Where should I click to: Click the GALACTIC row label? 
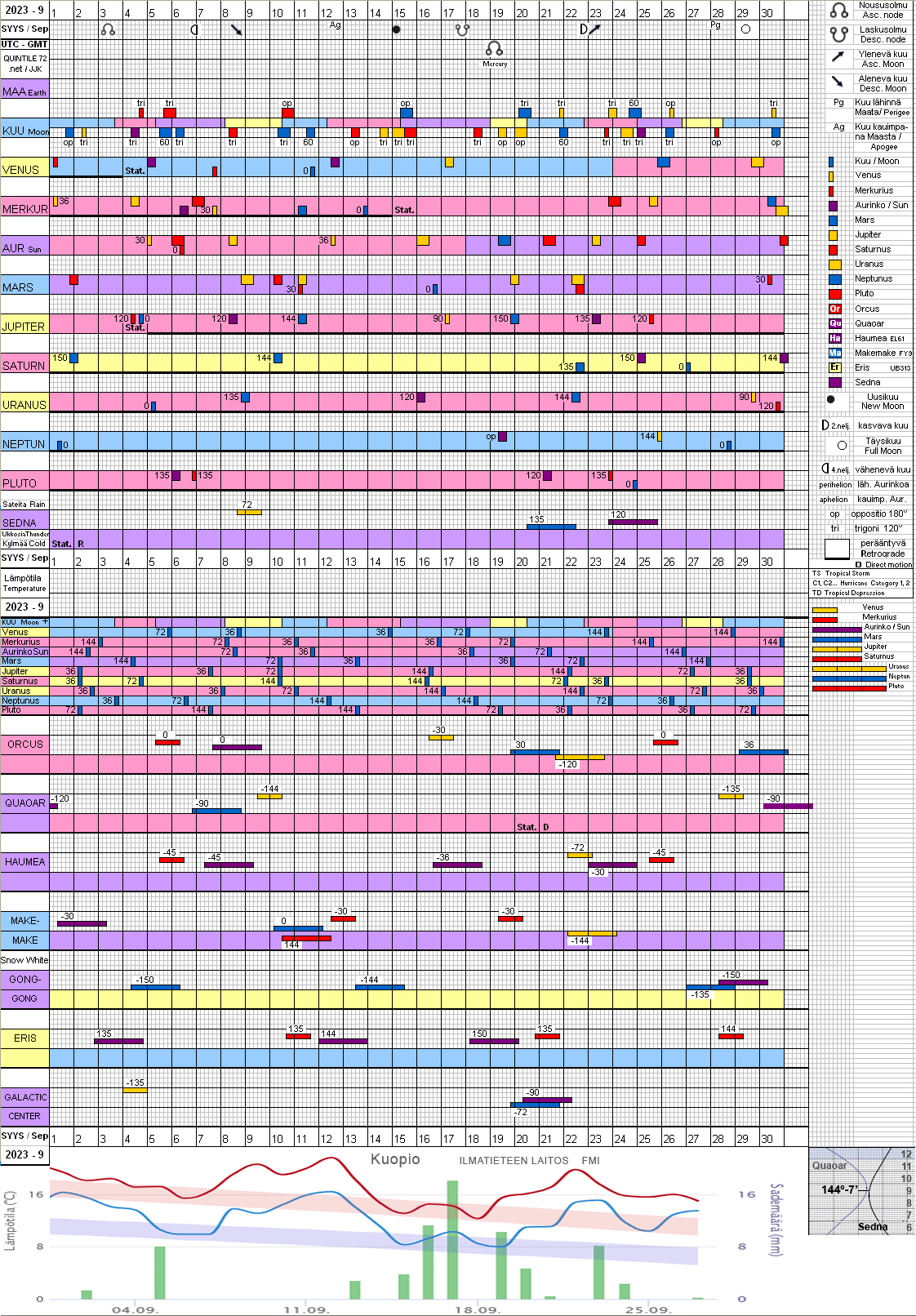(x=25, y=1097)
